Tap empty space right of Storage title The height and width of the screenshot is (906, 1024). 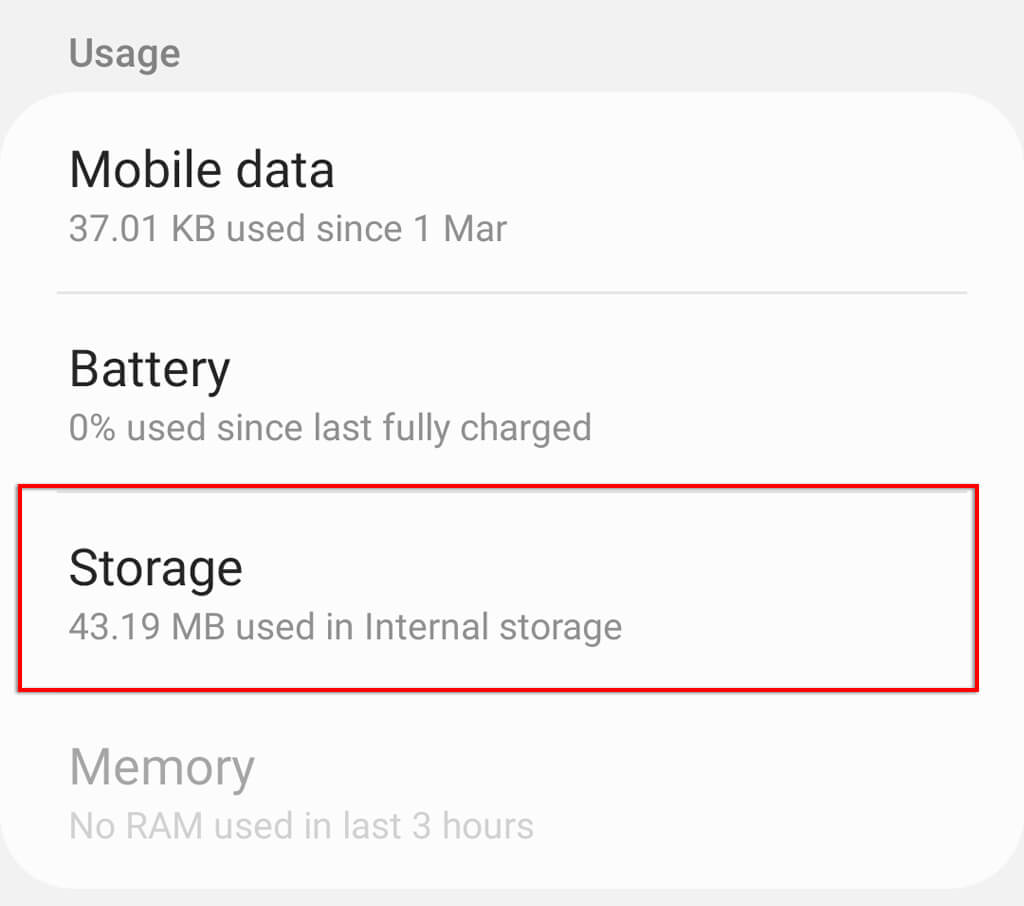[650, 568]
